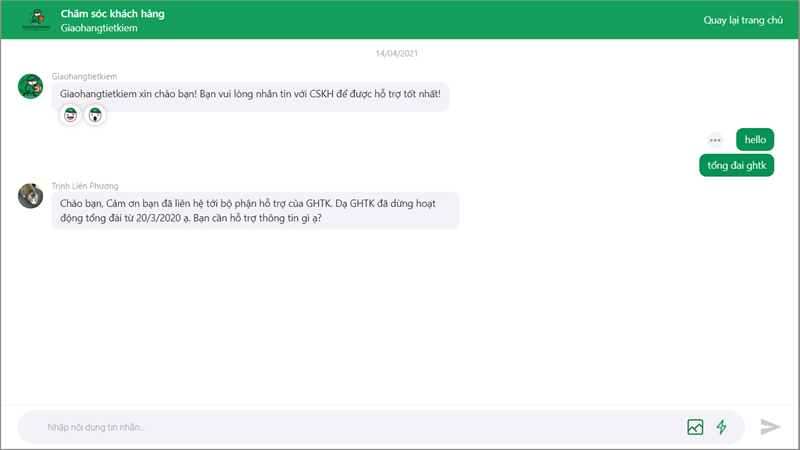Click the "tổng đài ghtk" message bubble
The width and height of the screenshot is (800, 450).
pyautogui.click(x=736, y=166)
